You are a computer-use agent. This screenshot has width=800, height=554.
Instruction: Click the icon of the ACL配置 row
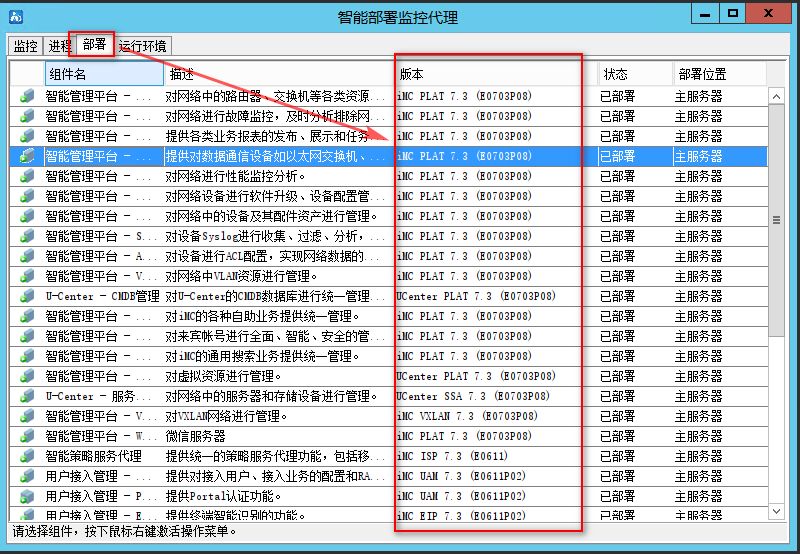click(27, 256)
